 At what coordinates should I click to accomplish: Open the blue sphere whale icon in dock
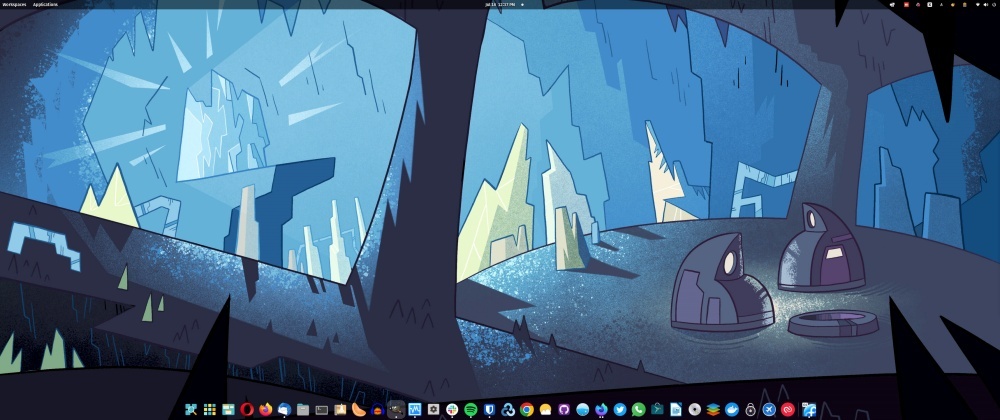click(x=583, y=409)
